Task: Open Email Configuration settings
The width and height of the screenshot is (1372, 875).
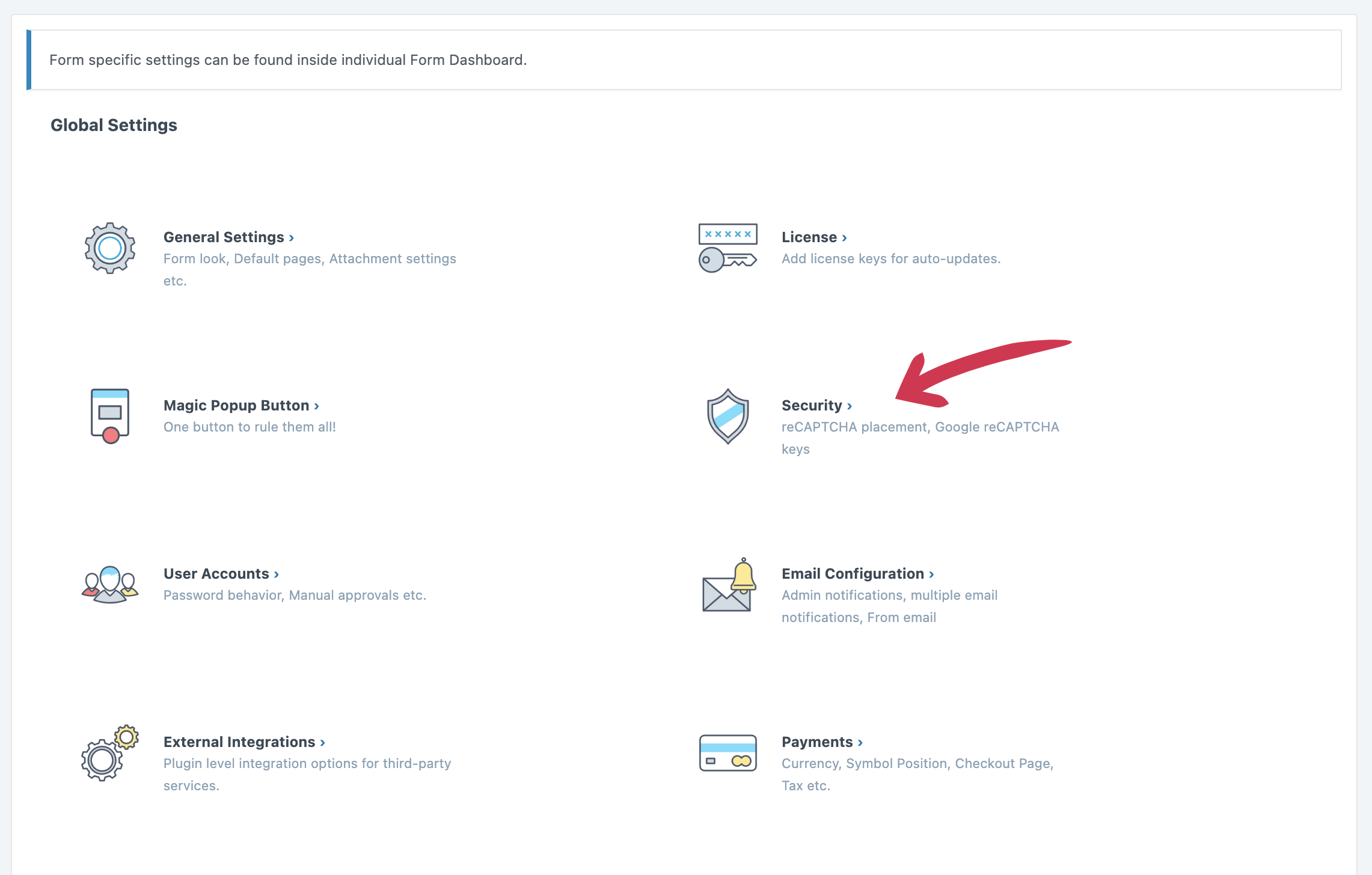Action: tap(853, 574)
